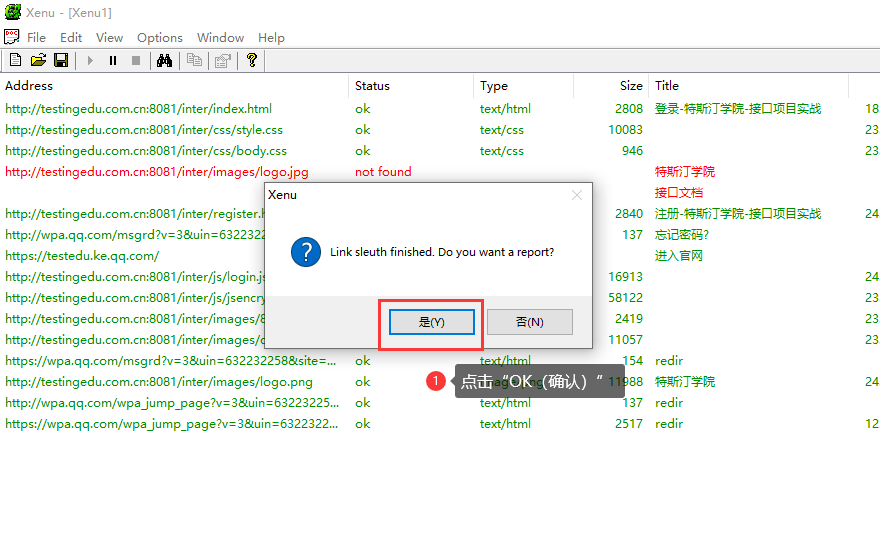Click the title 登录-特斯汀学院-接口项目实战
880x548 pixels.
click(x=738, y=108)
